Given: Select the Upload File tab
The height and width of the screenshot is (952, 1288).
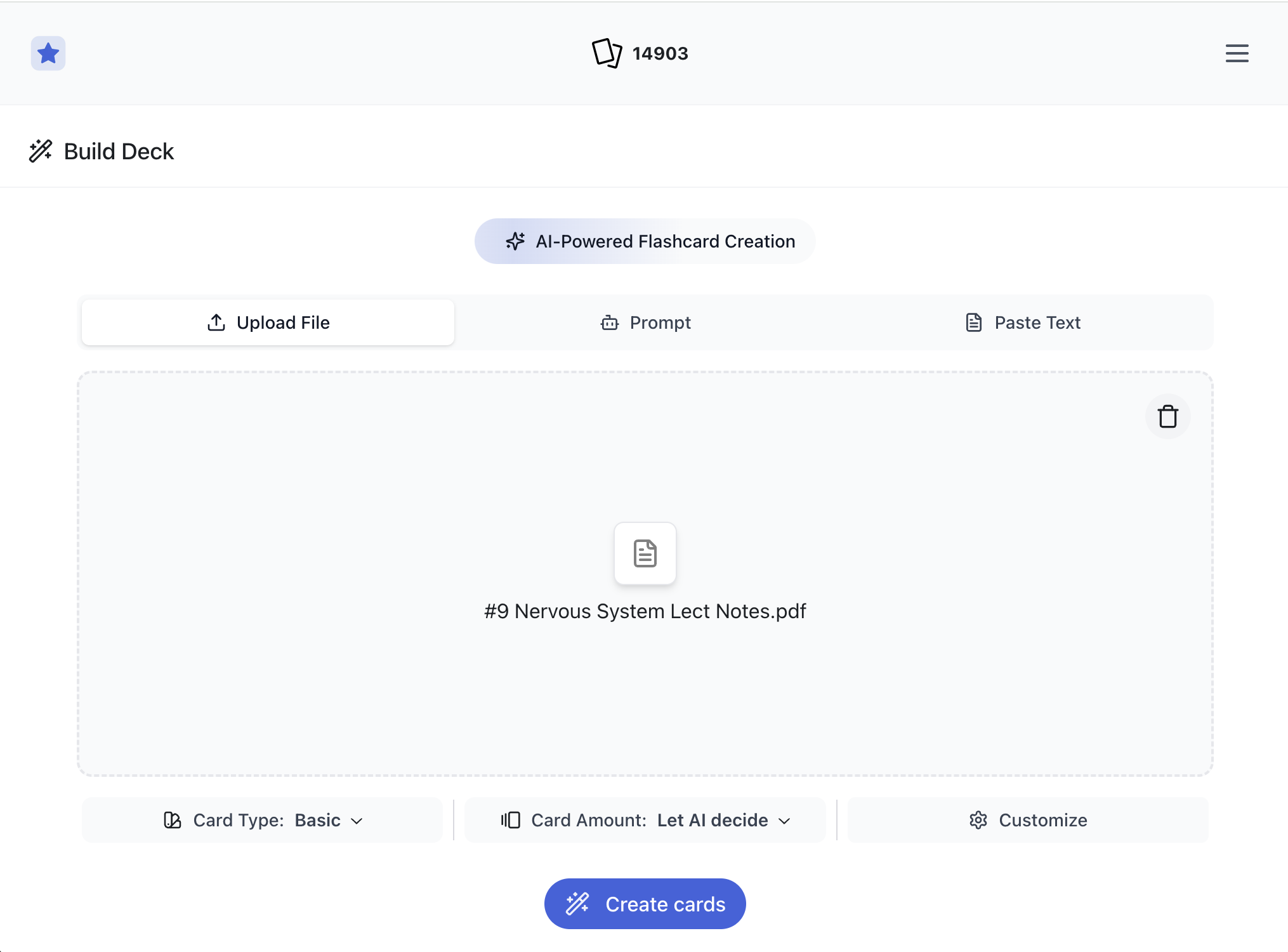Looking at the screenshot, I should [x=268, y=322].
